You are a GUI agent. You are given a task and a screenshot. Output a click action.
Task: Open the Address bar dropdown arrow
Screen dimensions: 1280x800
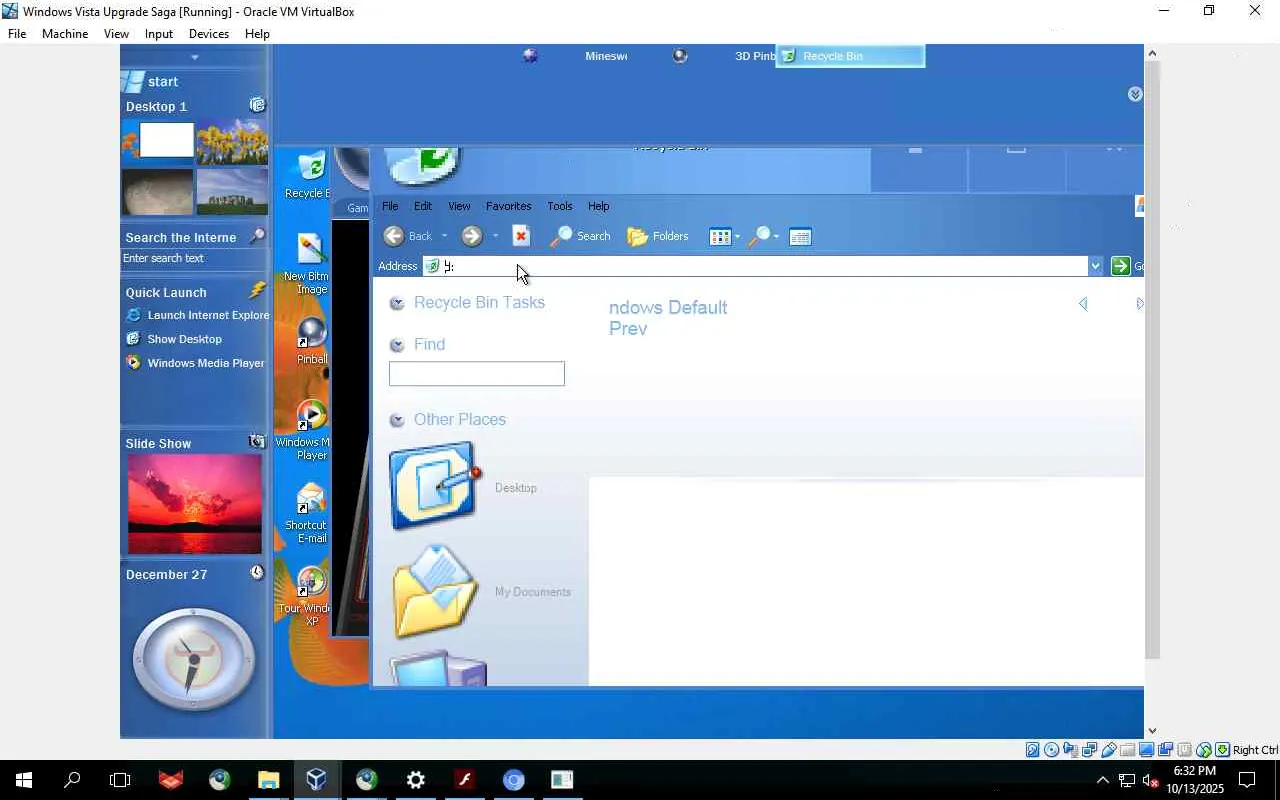point(1095,266)
